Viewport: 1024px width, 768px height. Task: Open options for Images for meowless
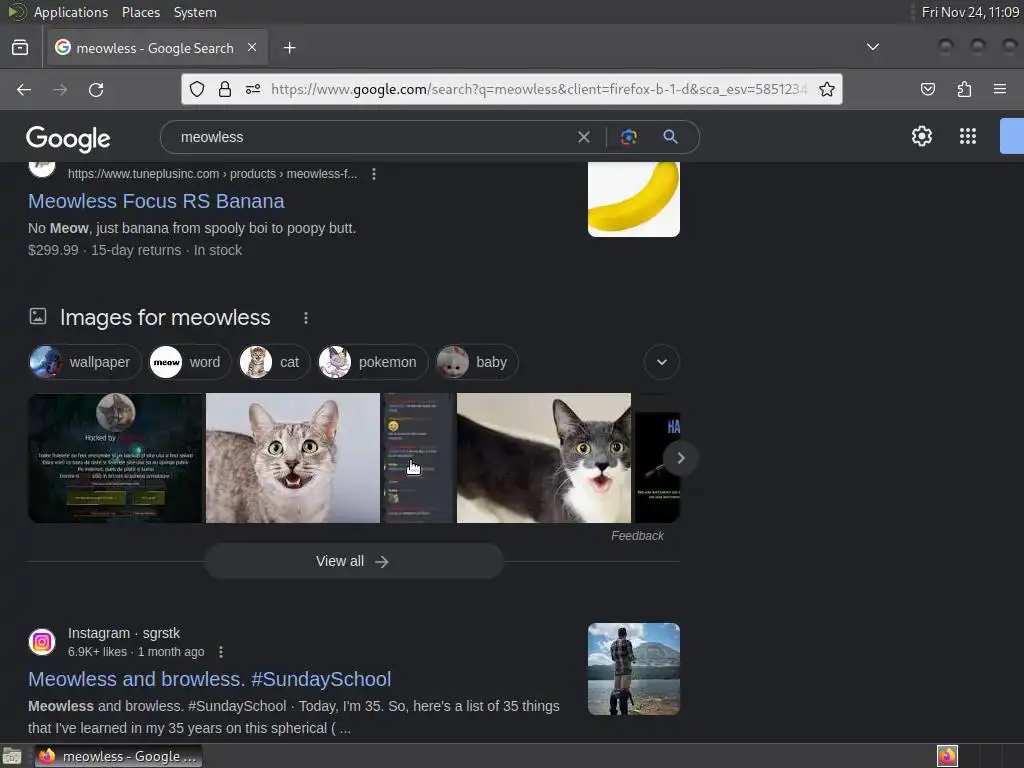[x=306, y=318]
